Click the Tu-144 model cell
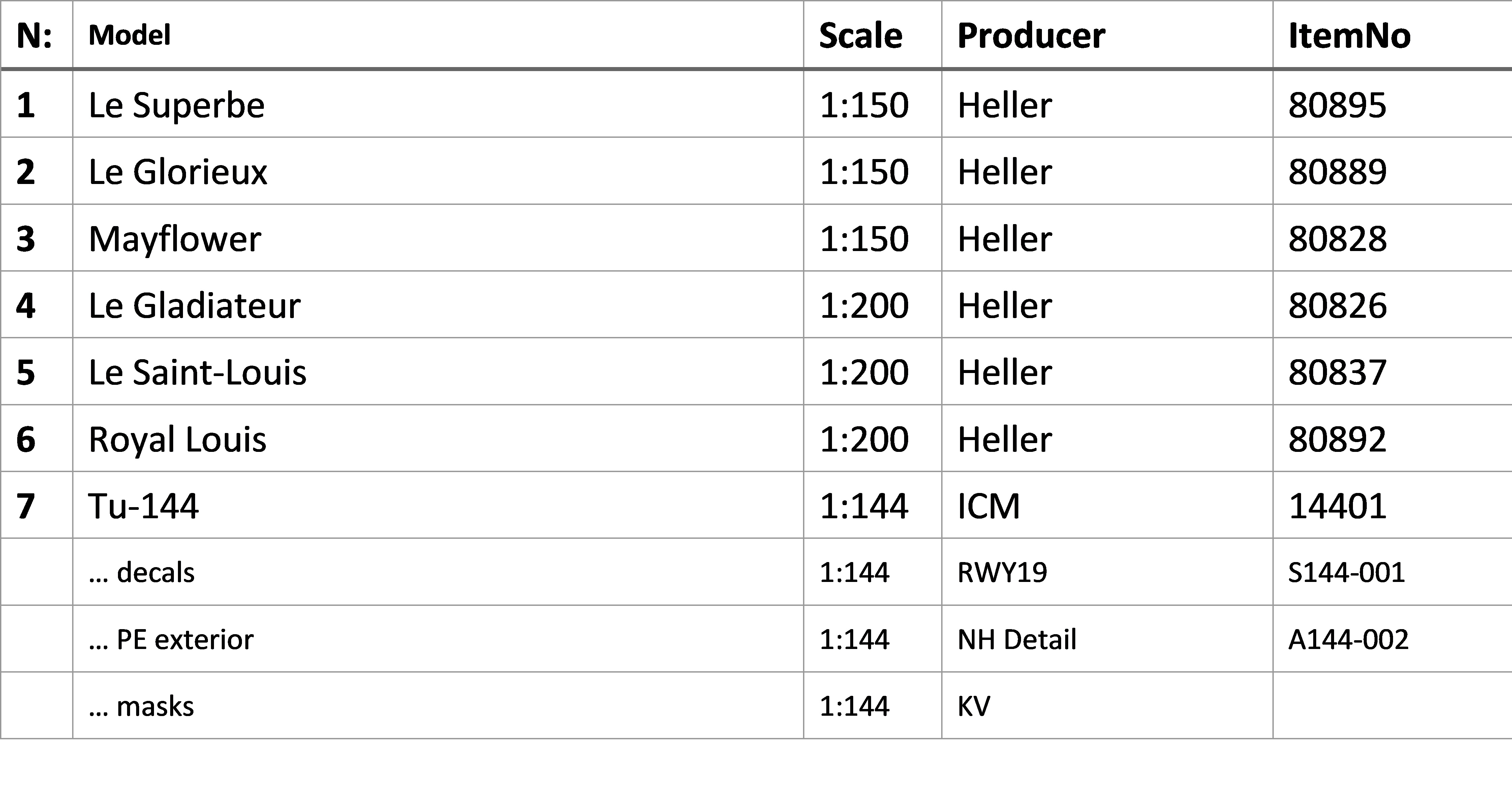Screen dimensions: 1512x804 click(438, 505)
